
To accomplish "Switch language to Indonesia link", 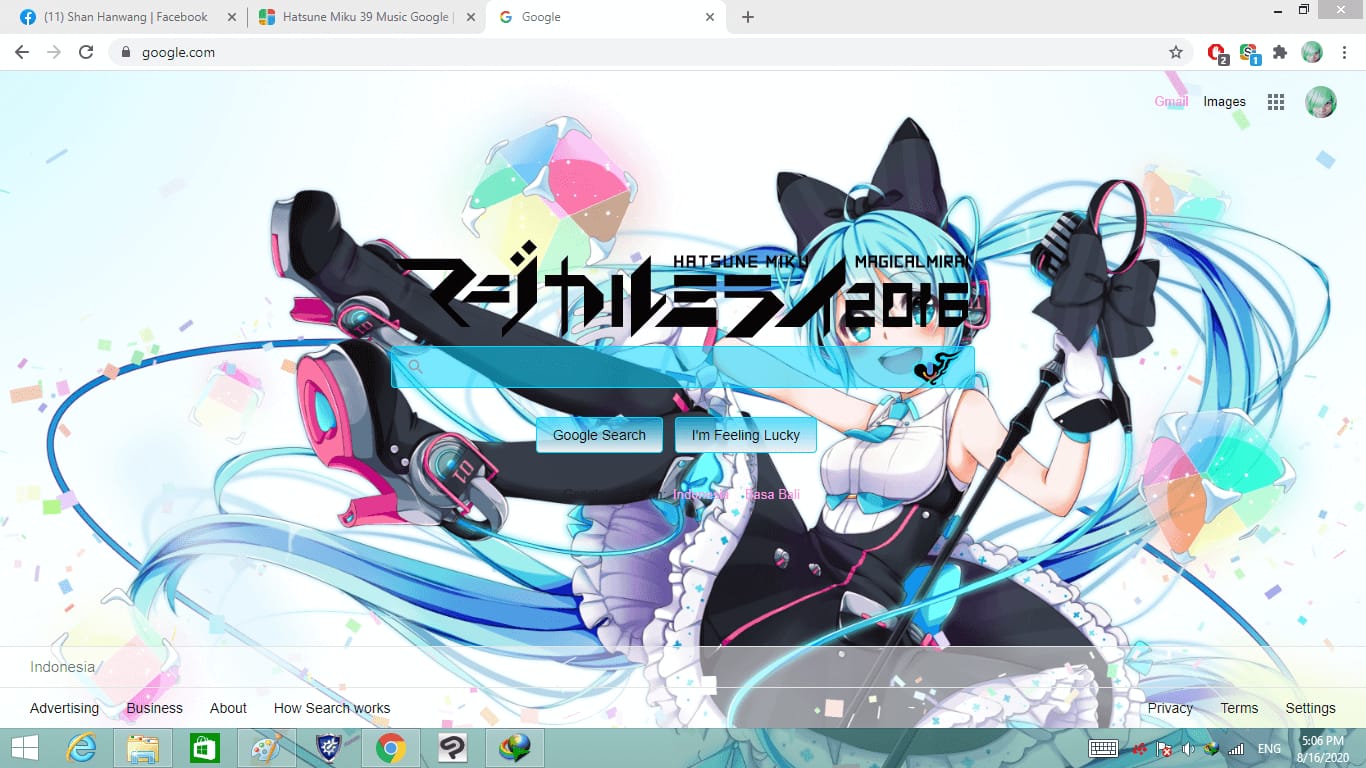I will tap(701, 494).
